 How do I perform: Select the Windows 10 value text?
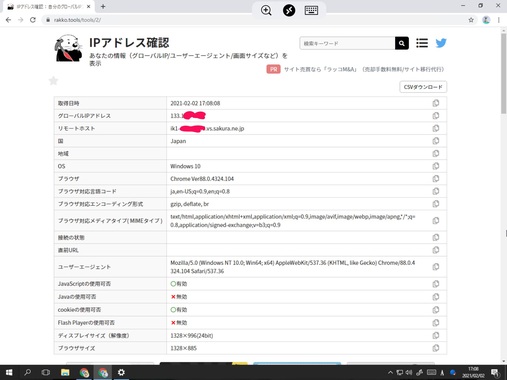point(185,166)
